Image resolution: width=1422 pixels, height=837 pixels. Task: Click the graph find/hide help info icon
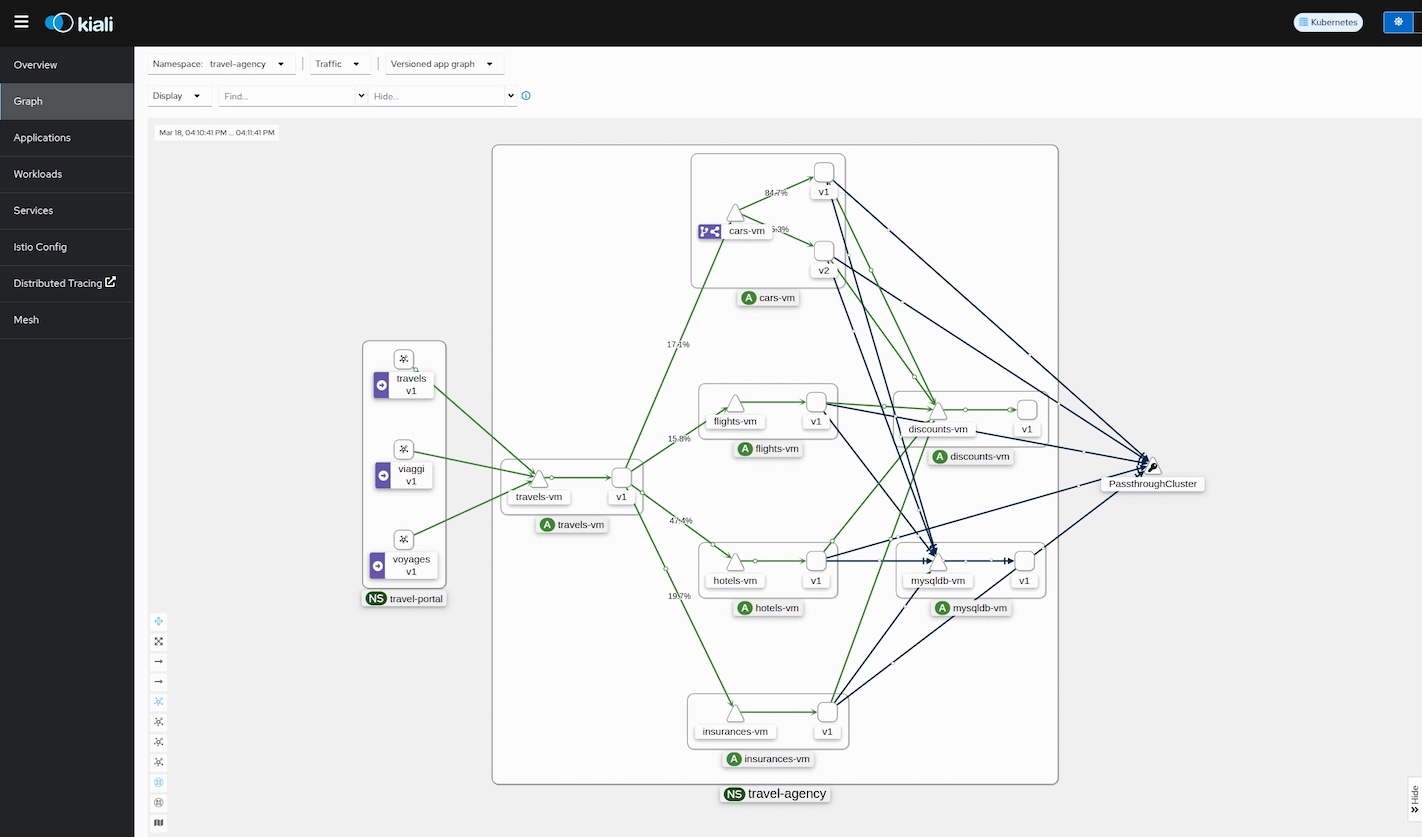[526, 96]
